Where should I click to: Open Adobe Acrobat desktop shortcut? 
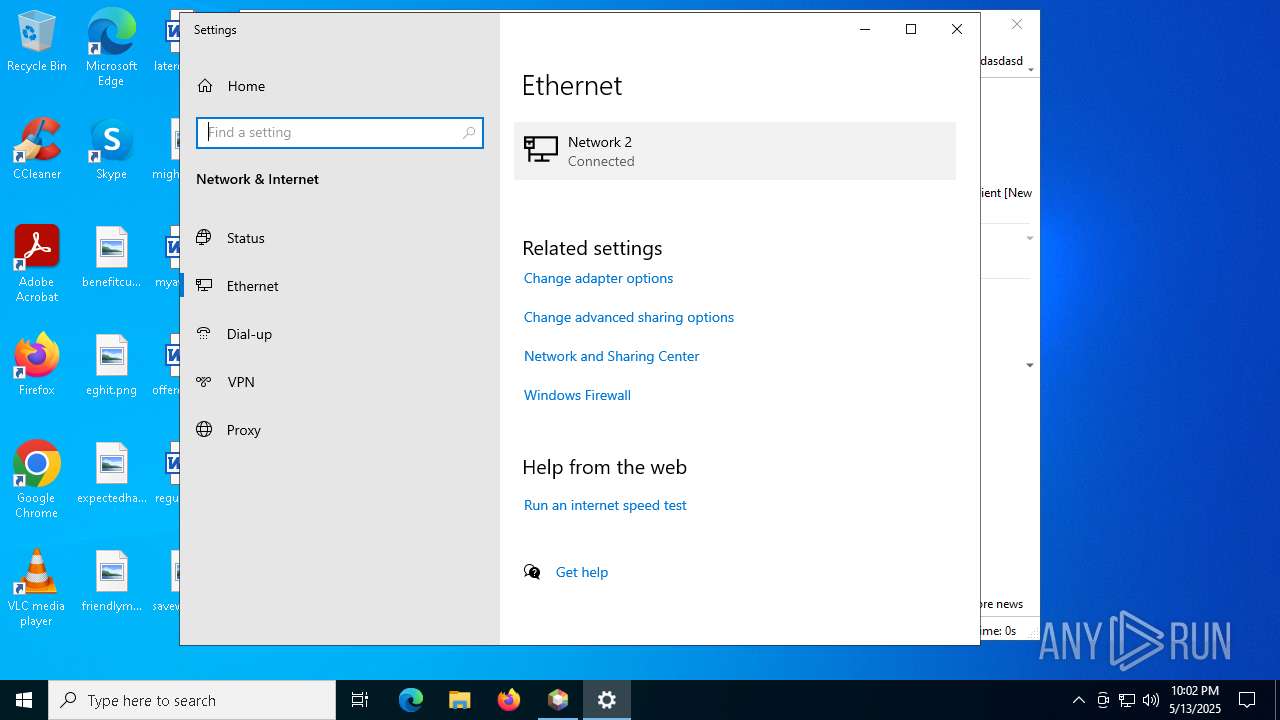[x=37, y=264]
